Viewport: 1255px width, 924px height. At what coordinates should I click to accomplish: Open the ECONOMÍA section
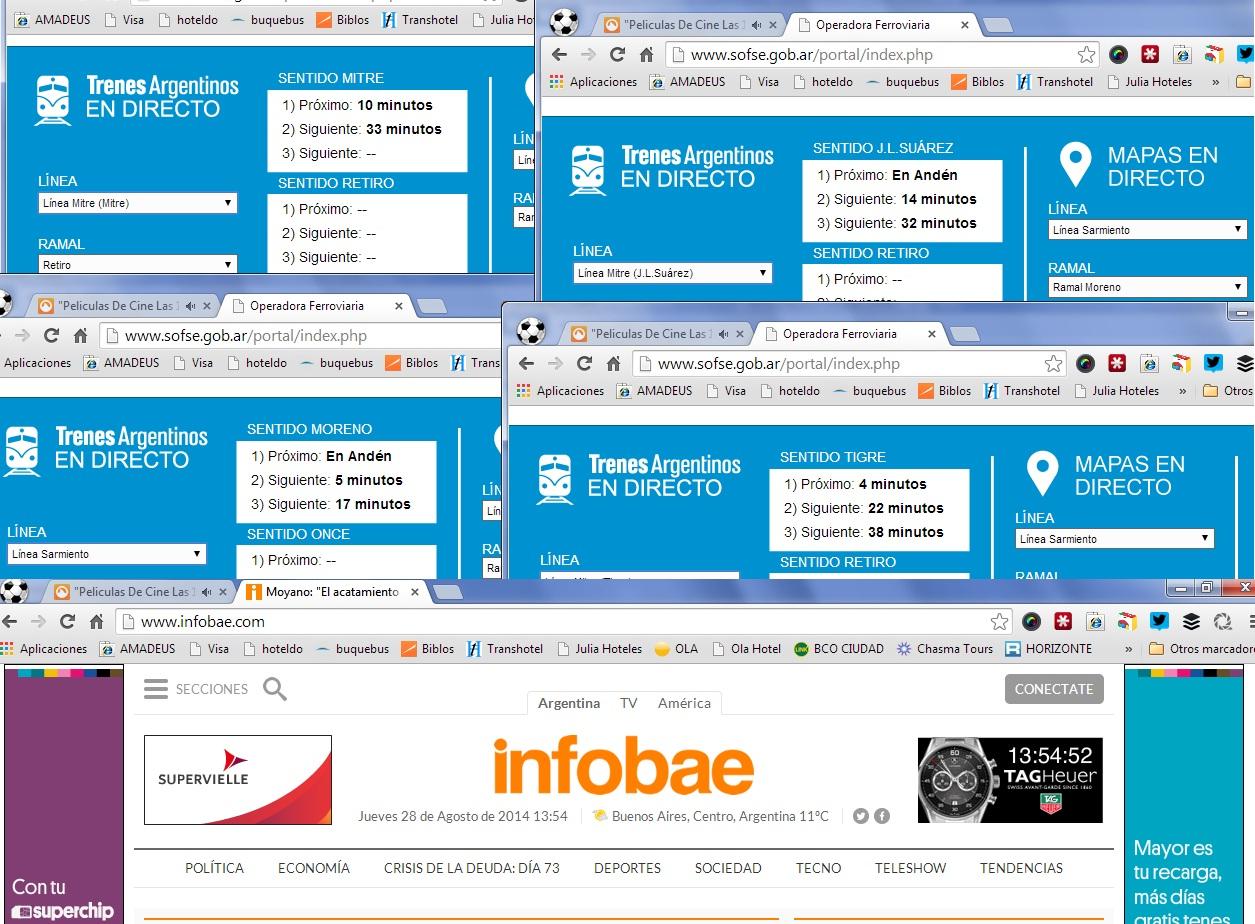(314, 868)
